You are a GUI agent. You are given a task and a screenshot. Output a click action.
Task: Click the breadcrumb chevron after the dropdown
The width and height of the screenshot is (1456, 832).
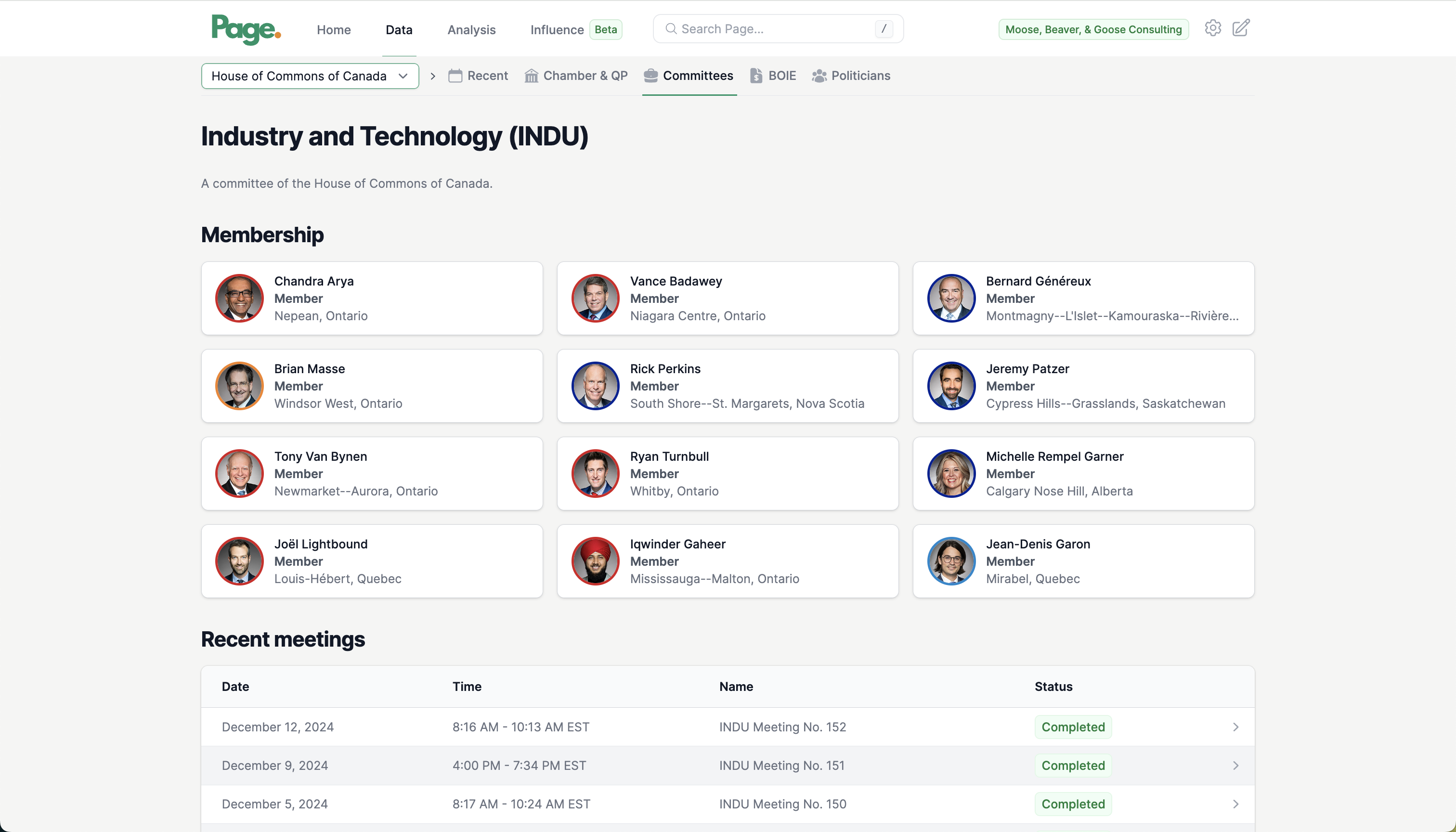432,76
